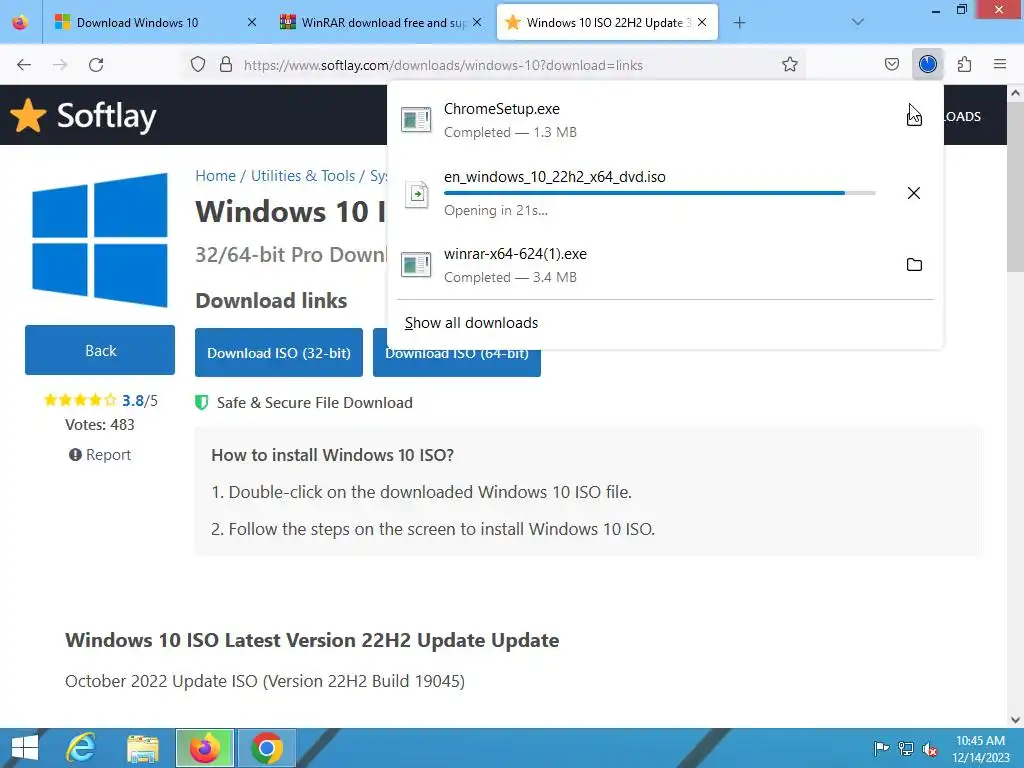
Task: Select Firefox in the taskbar
Action: [204, 748]
